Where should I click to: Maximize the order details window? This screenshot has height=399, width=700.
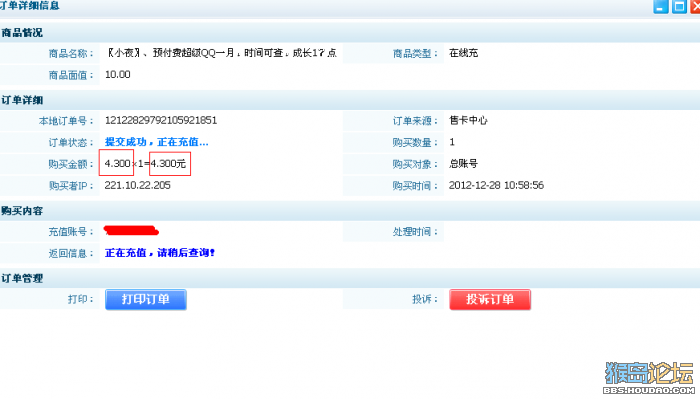679,7
